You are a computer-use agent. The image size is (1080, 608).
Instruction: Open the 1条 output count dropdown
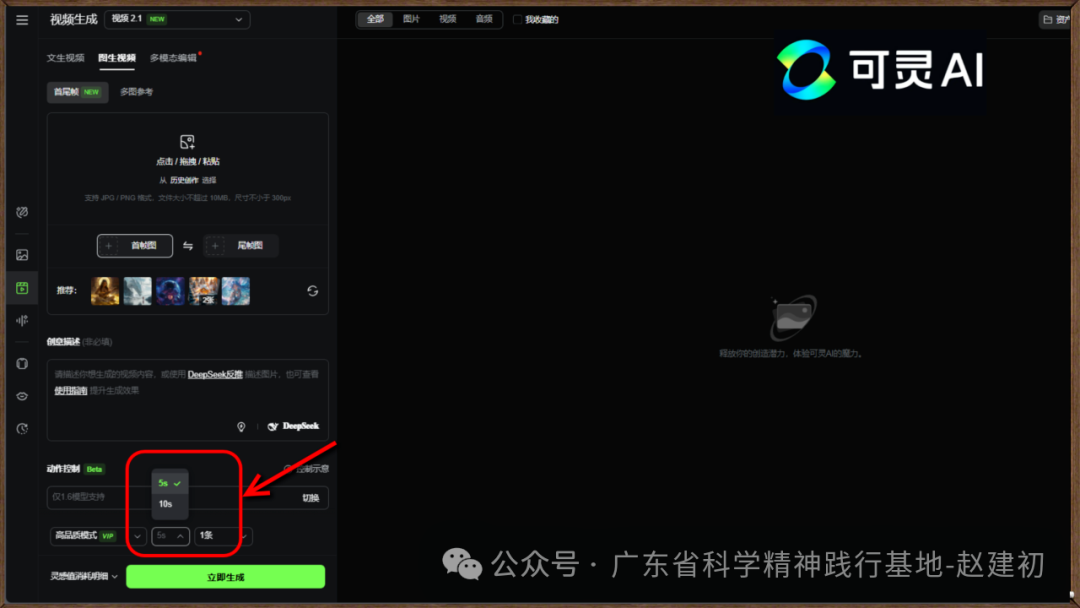coord(223,536)
